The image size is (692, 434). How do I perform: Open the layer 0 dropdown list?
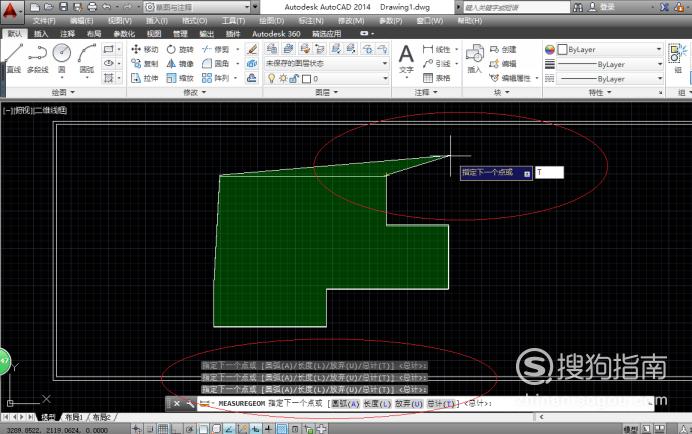coord(327,79)
